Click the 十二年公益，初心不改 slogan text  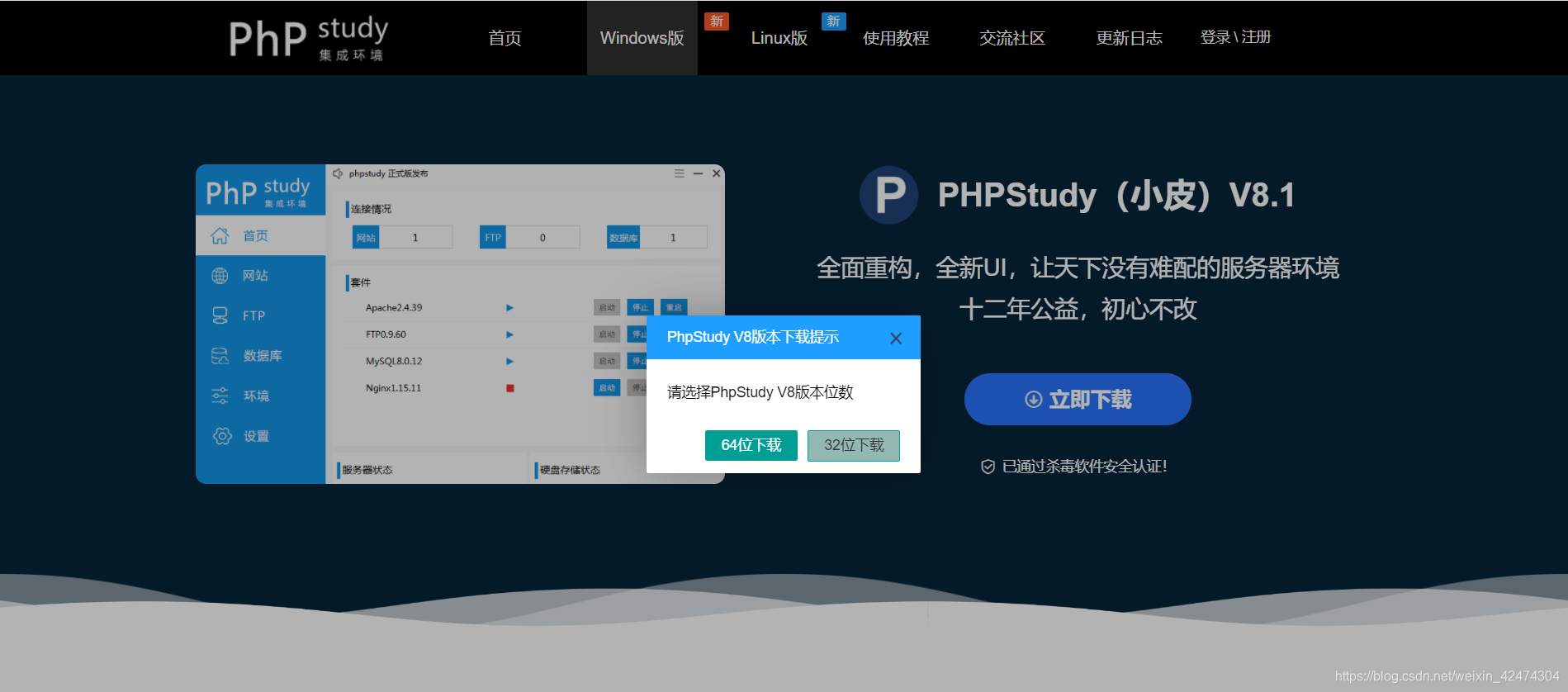tap(1078, 310)
